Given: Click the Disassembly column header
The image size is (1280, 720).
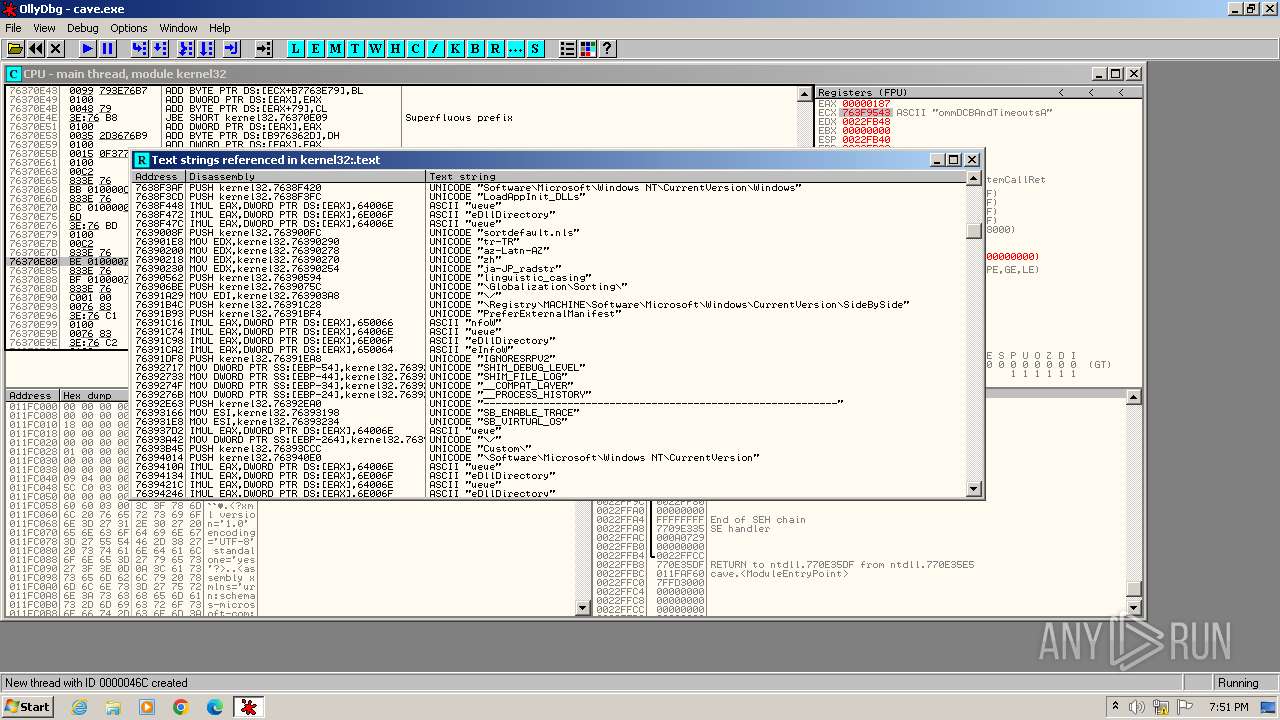Looking at the screenshot, I should tap(306, 177).
